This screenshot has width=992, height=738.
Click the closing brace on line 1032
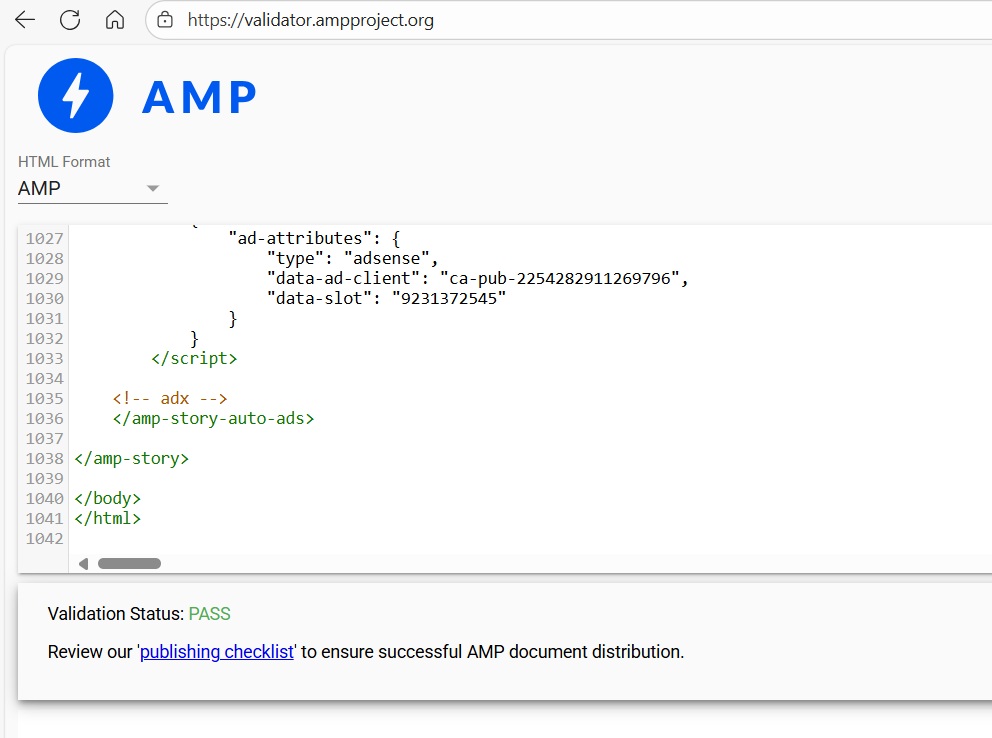tap(194, 338)
